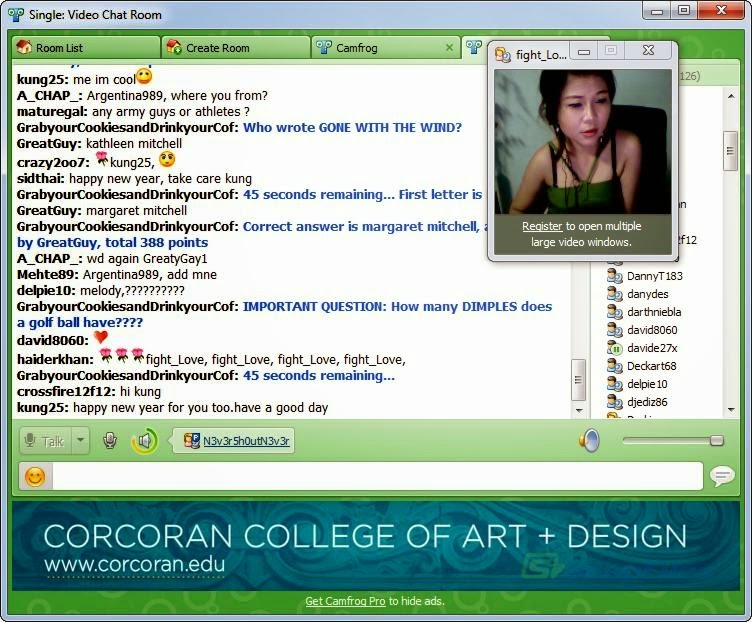Click Deckart68's webcam user icon
The image size is (752, 622).
[x=614, y=365]
